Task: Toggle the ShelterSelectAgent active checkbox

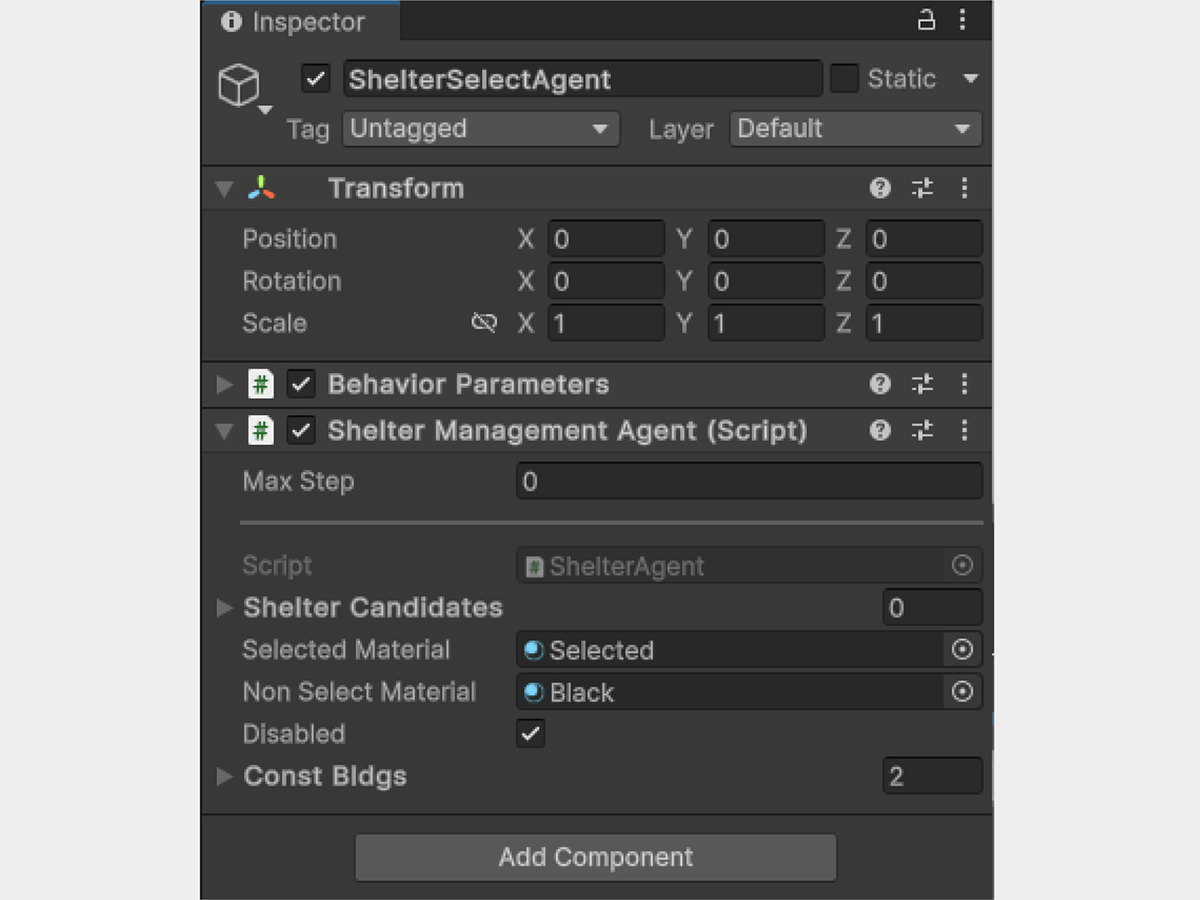Action: click(316, 79)
